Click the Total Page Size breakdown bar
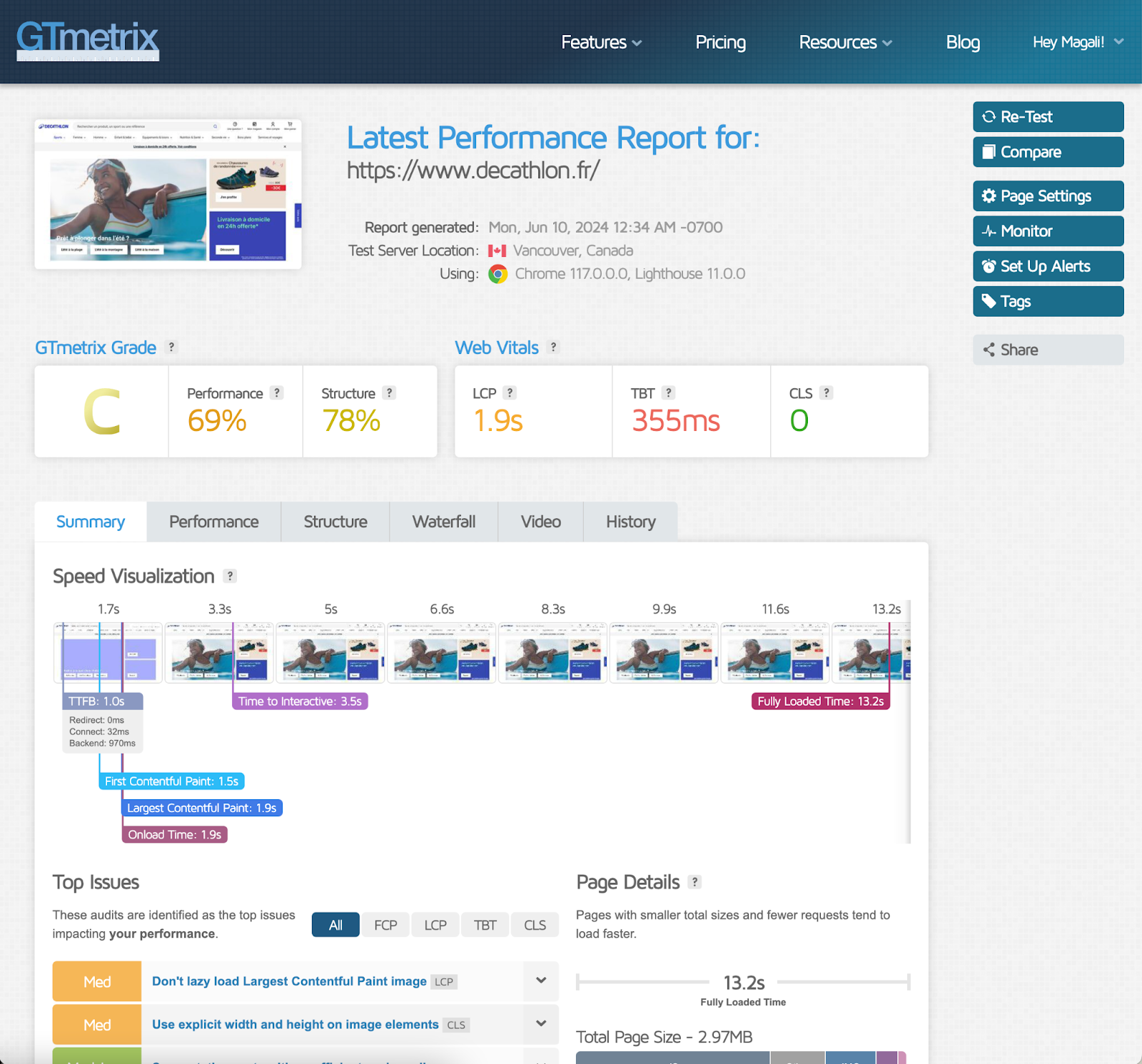Screen dimensions: 1142x1064 pyautogui.click(x=741, y=1058)
